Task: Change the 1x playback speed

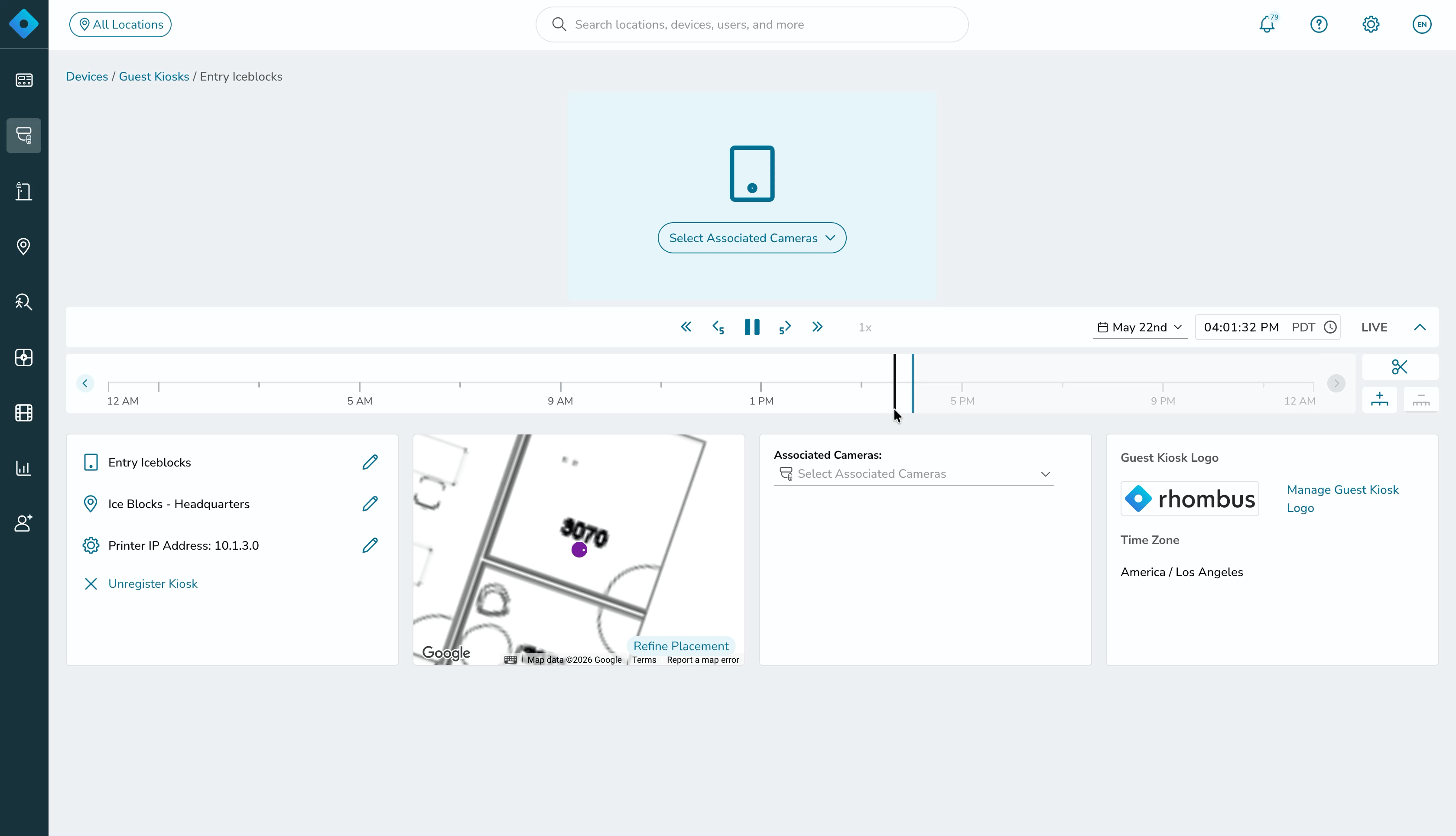Action: point(865,327)
